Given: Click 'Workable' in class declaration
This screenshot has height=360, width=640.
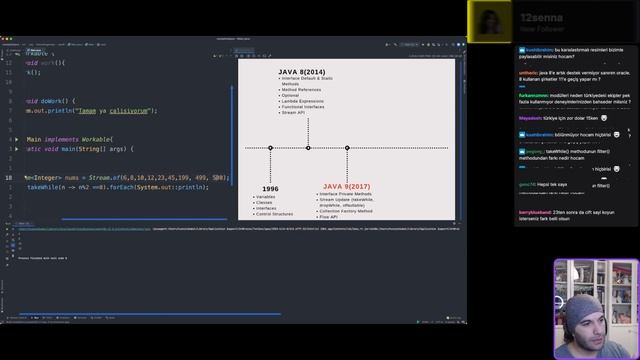Looking at the screenshot, I should coord(96,139).
